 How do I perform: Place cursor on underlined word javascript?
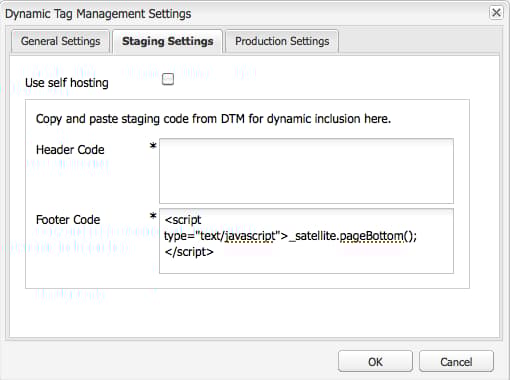point(250,236)
